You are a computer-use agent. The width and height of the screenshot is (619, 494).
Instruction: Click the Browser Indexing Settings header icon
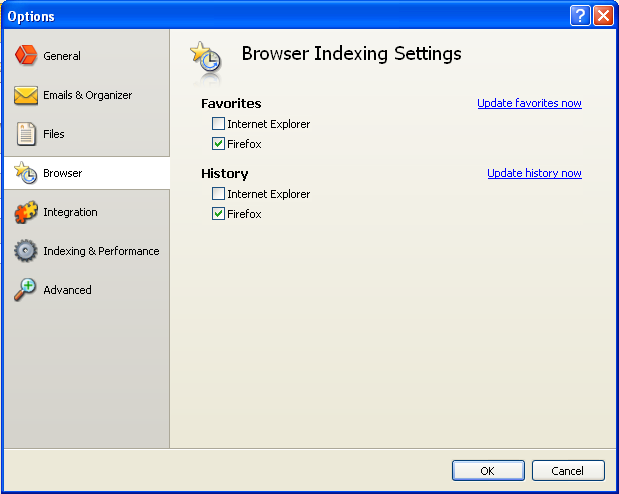click(206, 59)
